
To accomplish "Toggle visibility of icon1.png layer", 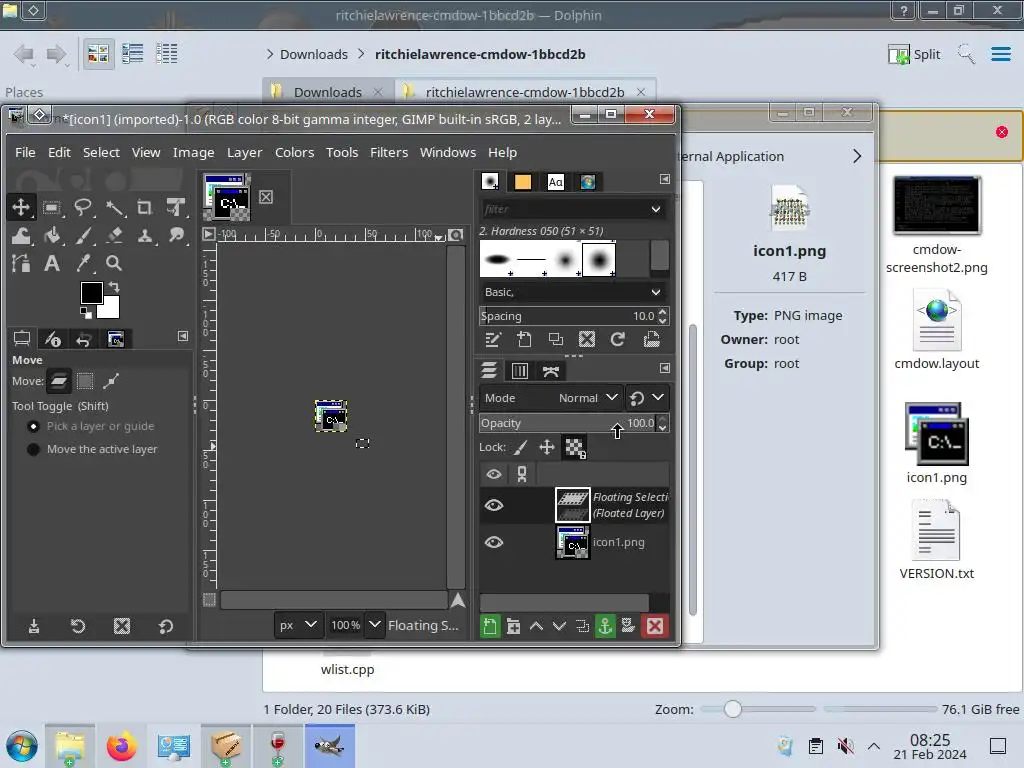I will tap(494, 542).
